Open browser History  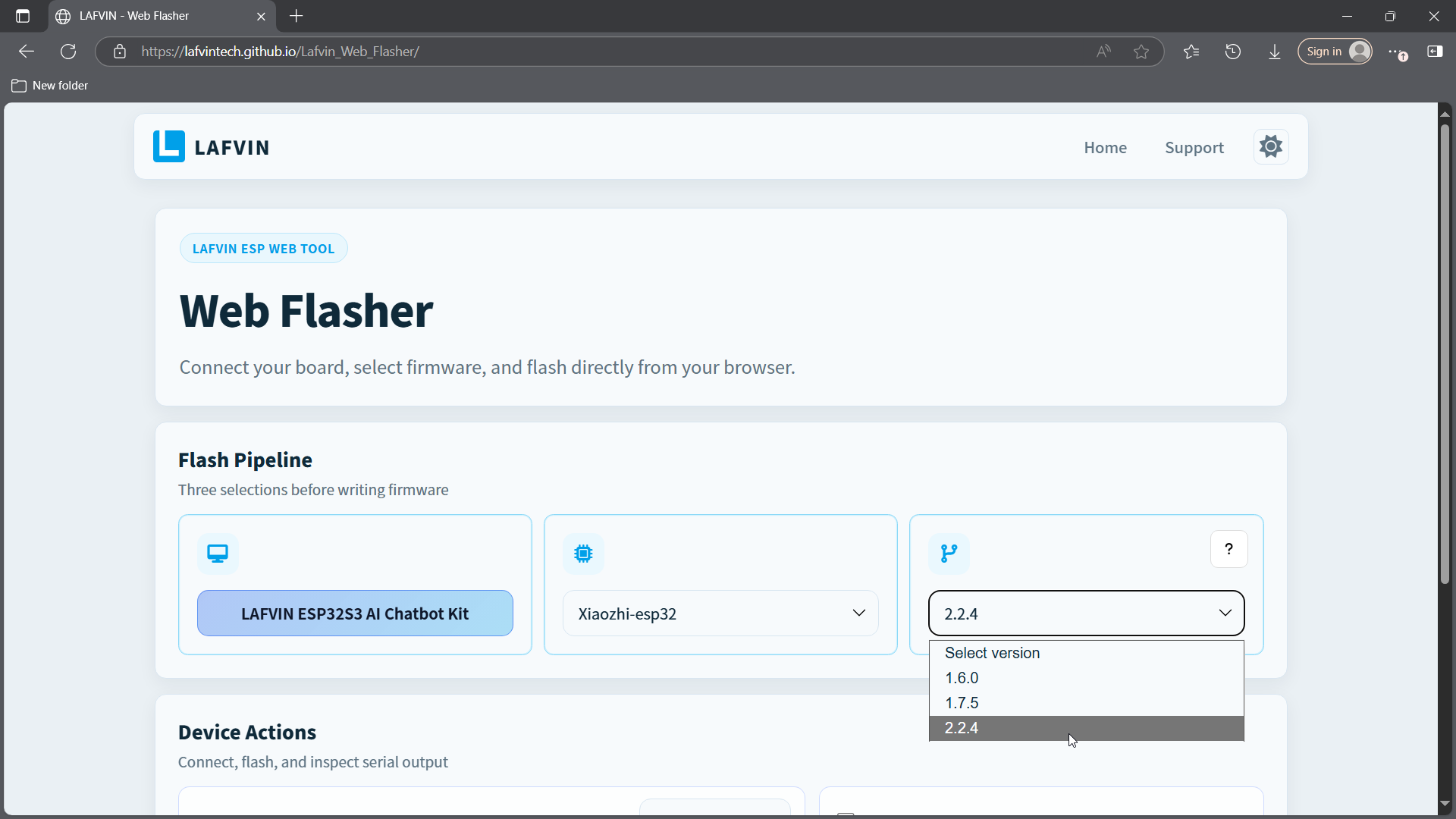point(1233,52)
